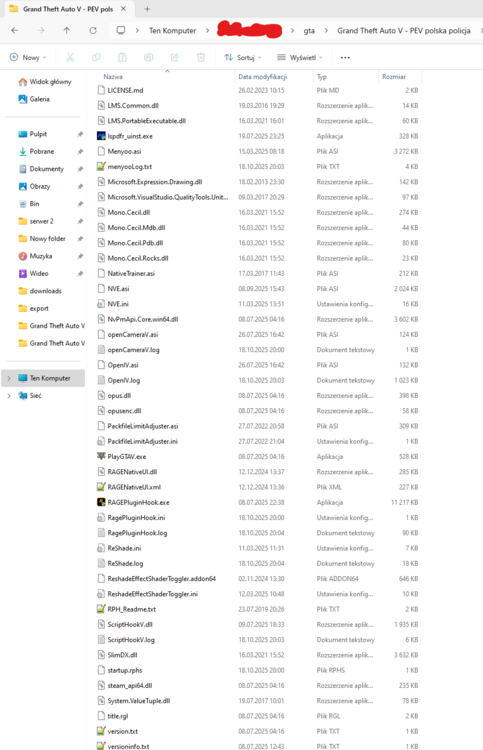Select lspdfr_uinst.exe application icon
This screenshot has height=750, width=483.
(101, 136)
